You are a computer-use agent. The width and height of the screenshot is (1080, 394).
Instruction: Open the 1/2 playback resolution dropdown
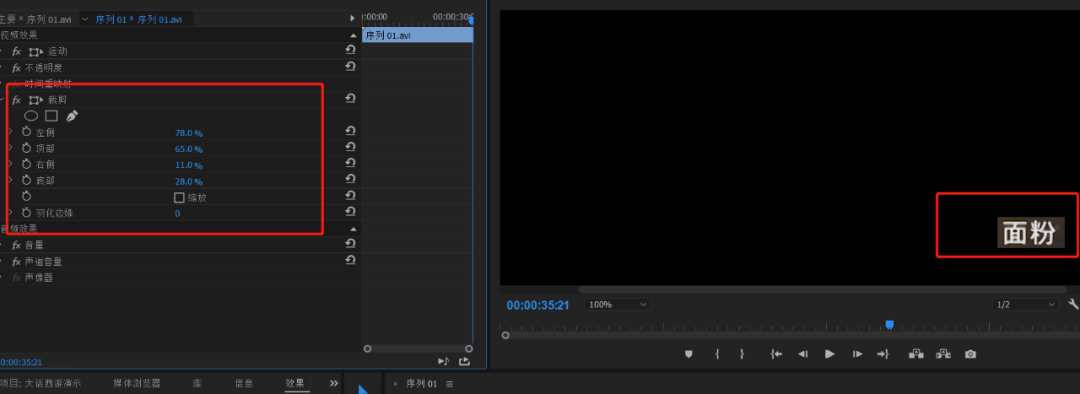pyautogui.click(x=1025, y=304)
